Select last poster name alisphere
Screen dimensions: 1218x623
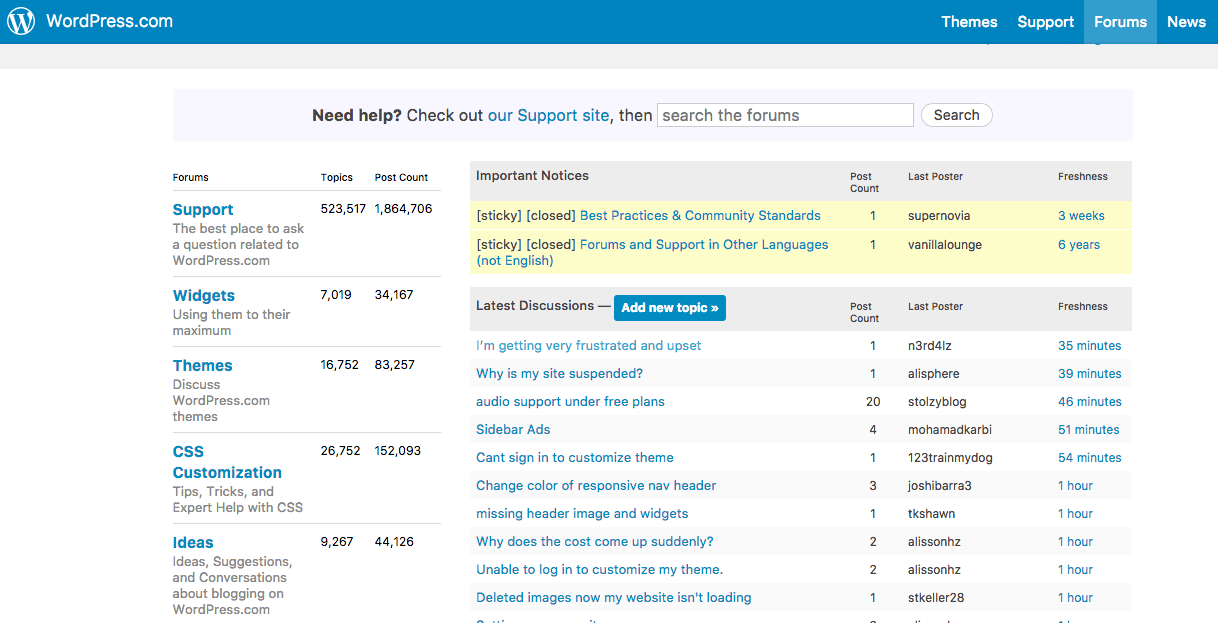(934, 373)
